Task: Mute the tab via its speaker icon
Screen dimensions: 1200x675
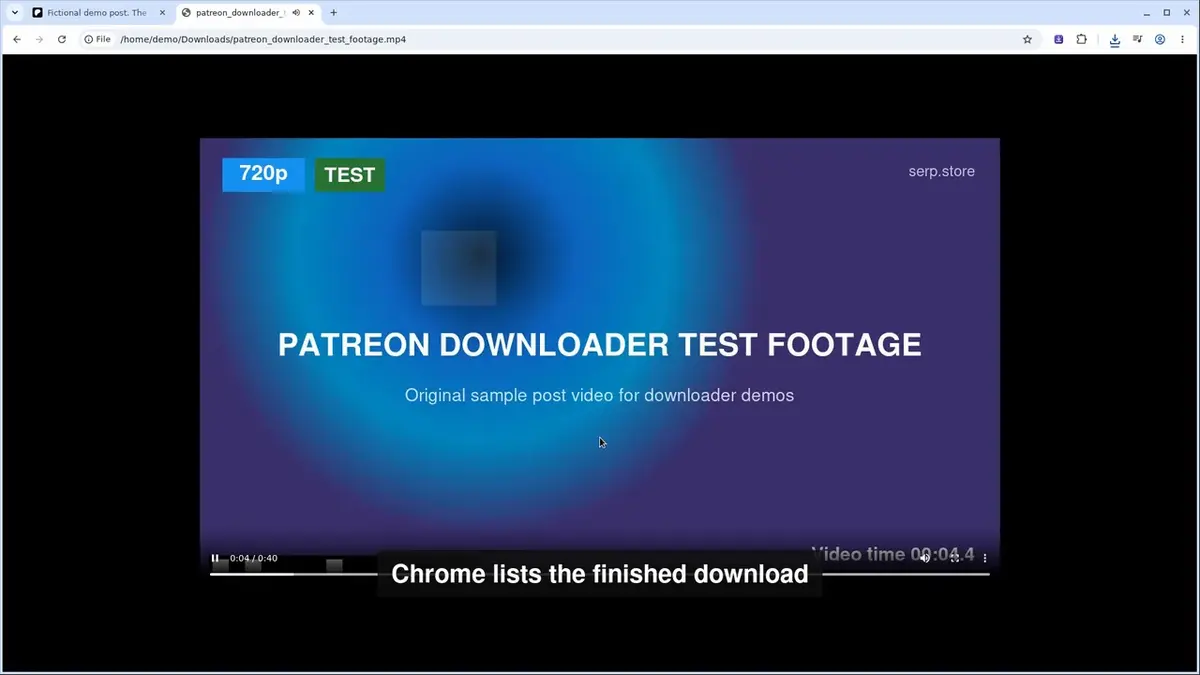Action: click(296, 13)
